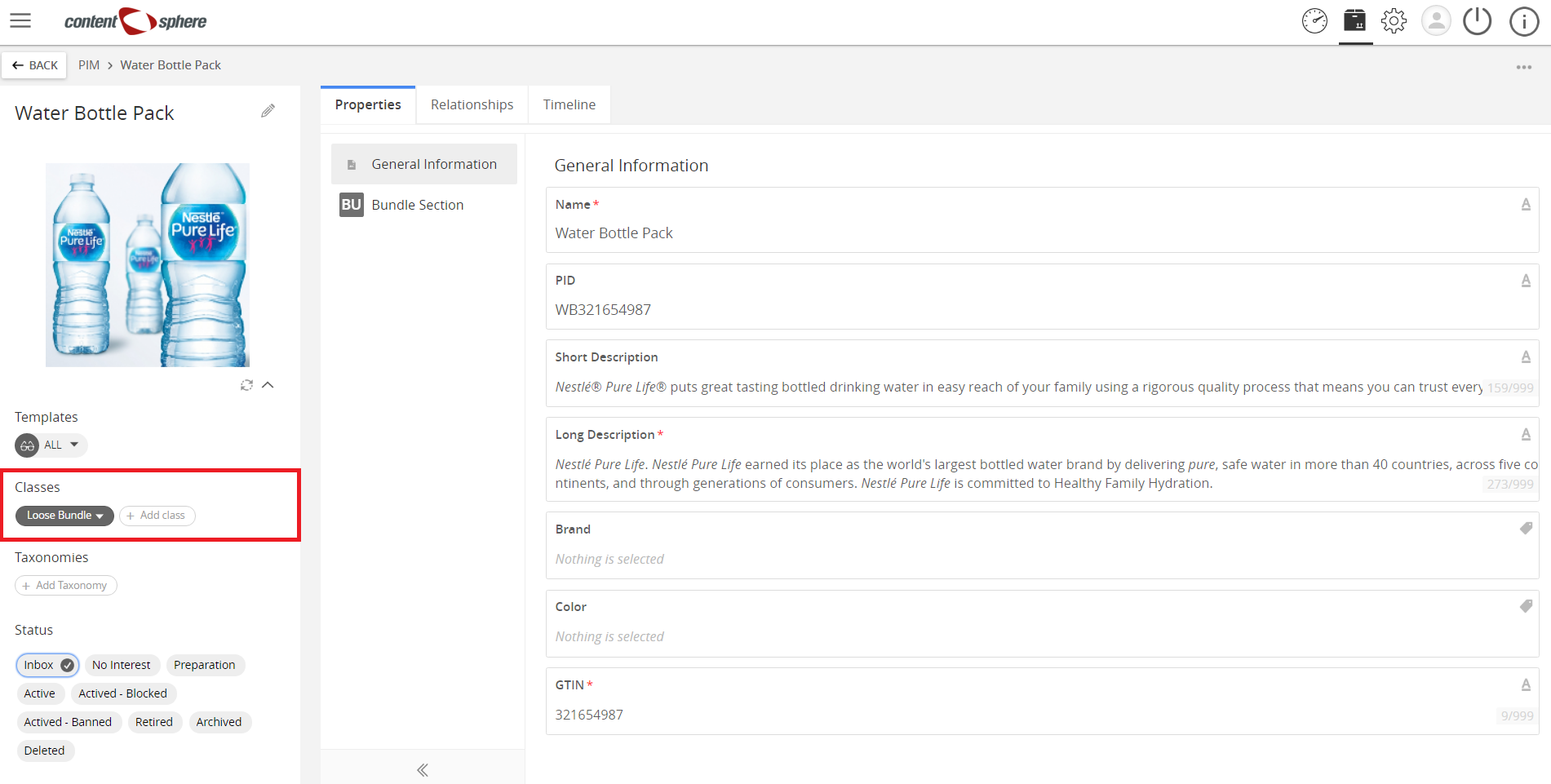Viewport: 1551px width, 784px height.
Task: Select the Retired status
Action: 154,722
